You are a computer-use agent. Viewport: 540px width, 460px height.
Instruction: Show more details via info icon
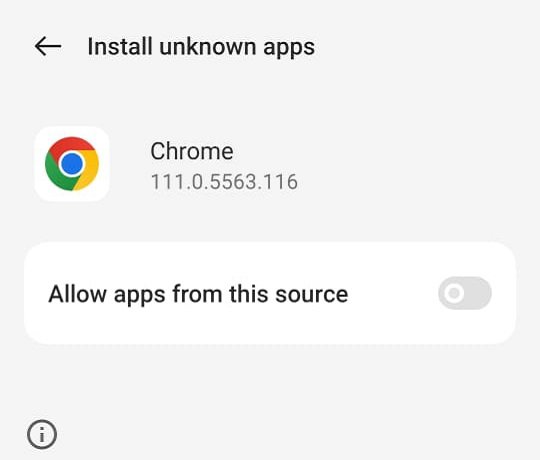click(42, 435)
